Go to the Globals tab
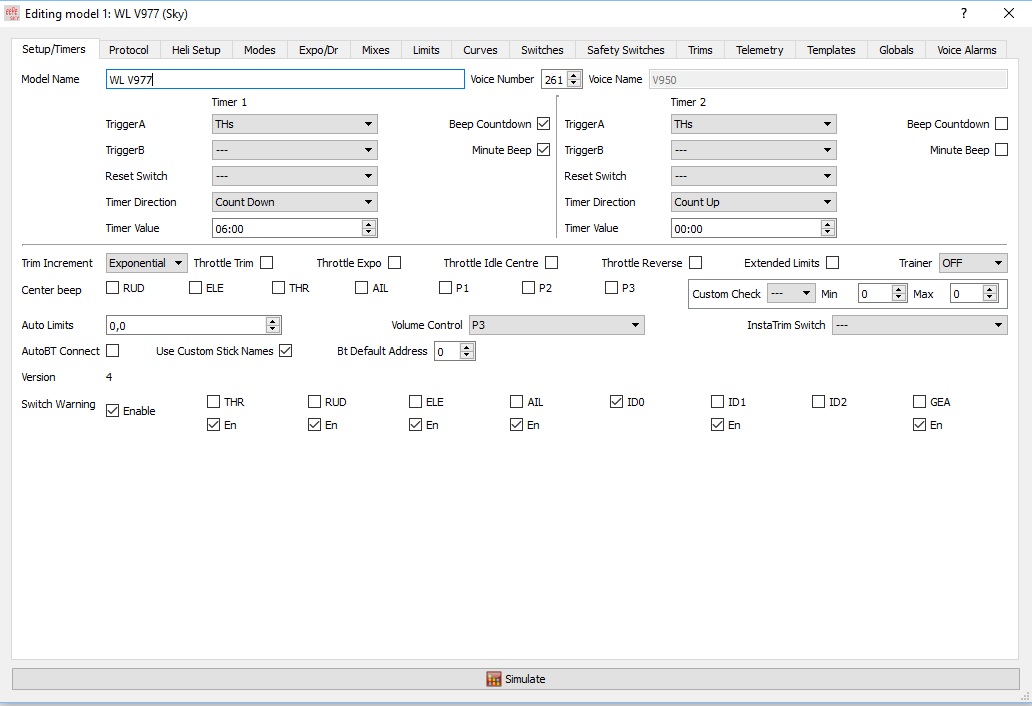This screenshot has width=1032, height=706. pyautogui.click(x=896, y=50)
